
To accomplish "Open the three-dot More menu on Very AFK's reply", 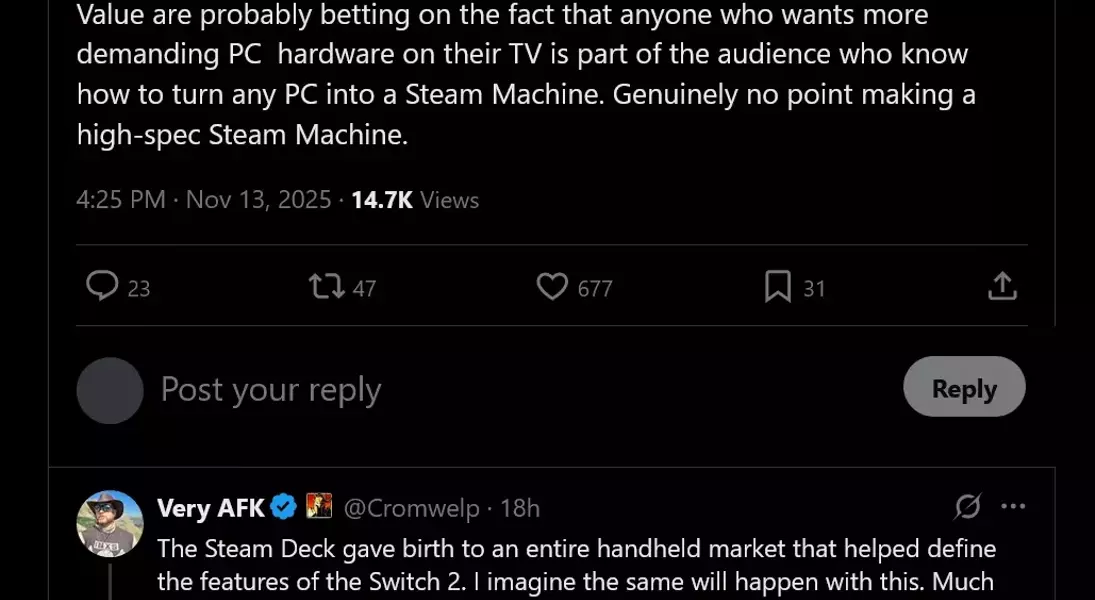I will pos(1013,507).
